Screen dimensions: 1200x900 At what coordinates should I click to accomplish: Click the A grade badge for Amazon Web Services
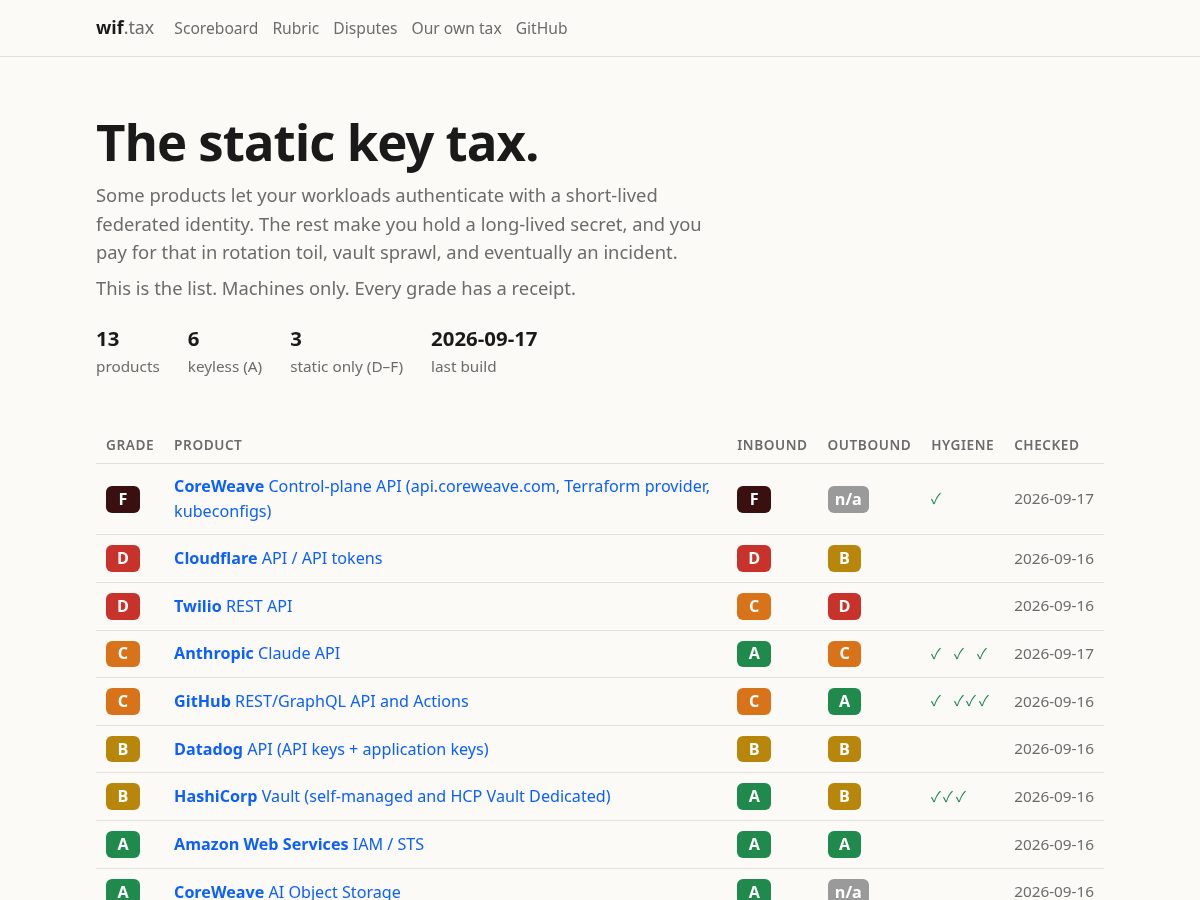[x=123, y=844]
